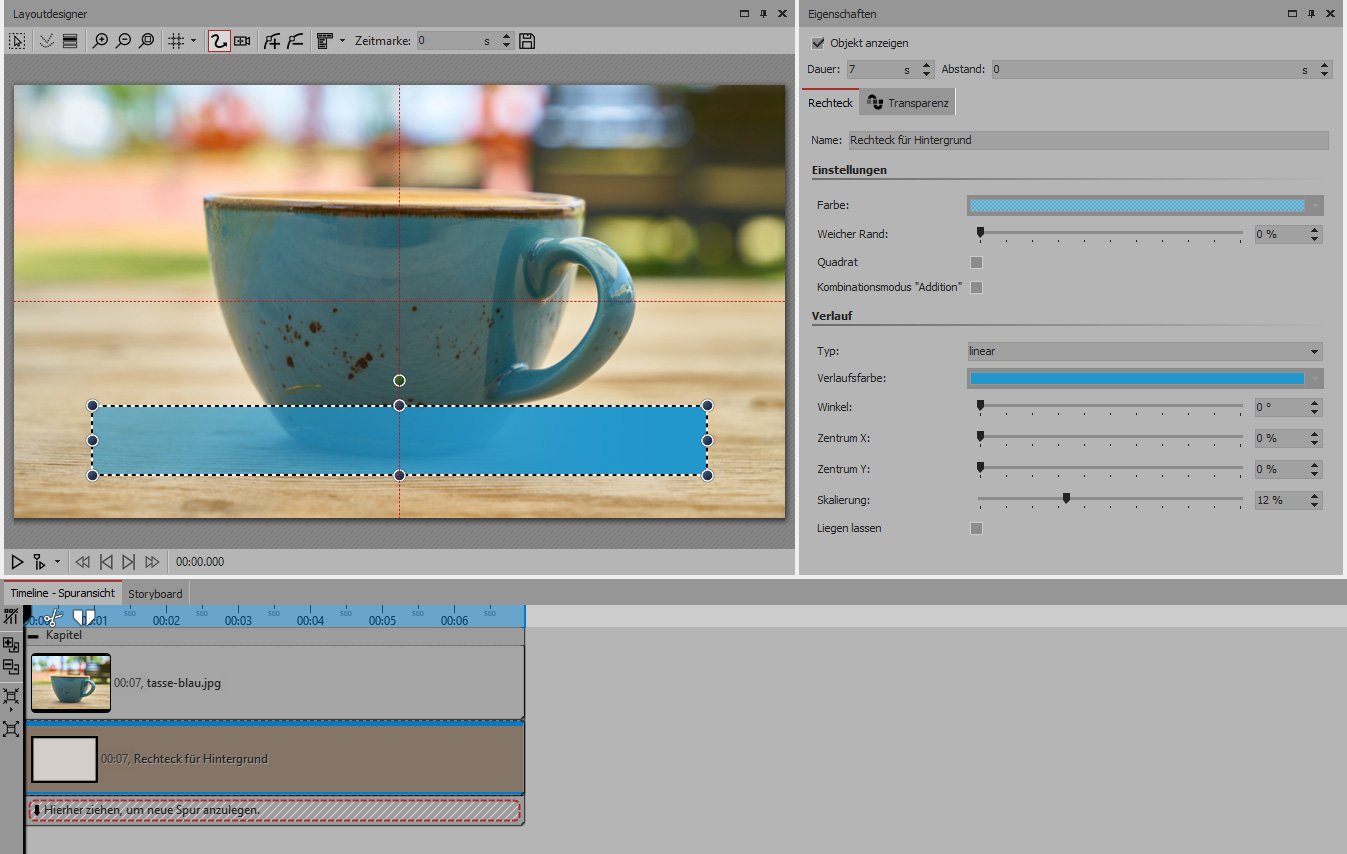
Task: Click the tasse-blau.jpg thumbnail in timeline
Action: pos(71,683)
